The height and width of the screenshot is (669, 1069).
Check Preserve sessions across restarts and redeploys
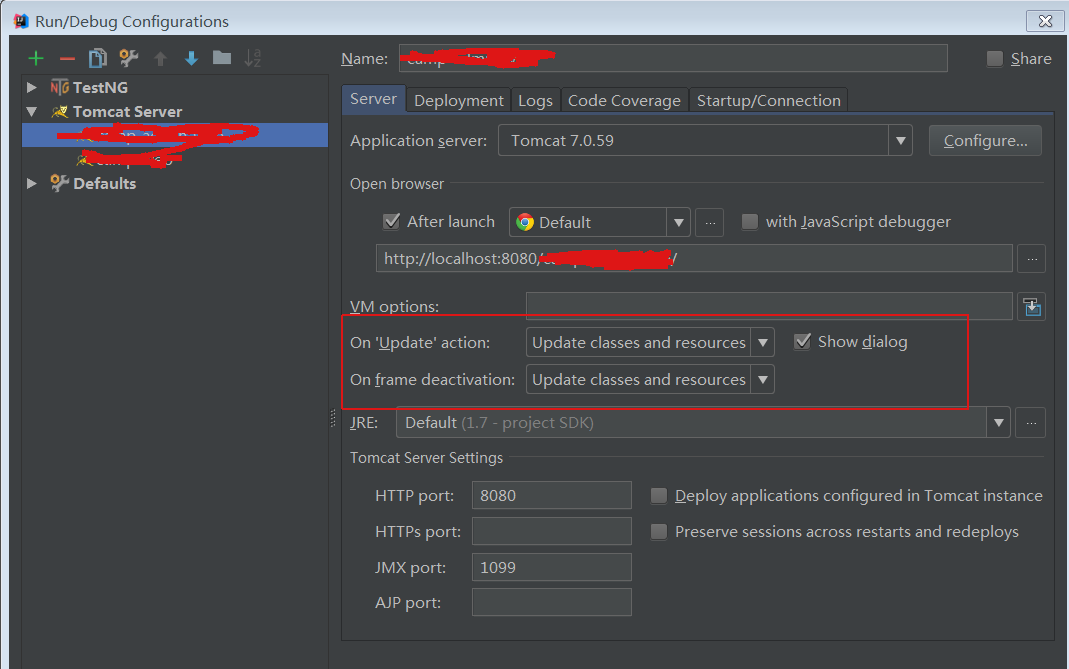659,531
